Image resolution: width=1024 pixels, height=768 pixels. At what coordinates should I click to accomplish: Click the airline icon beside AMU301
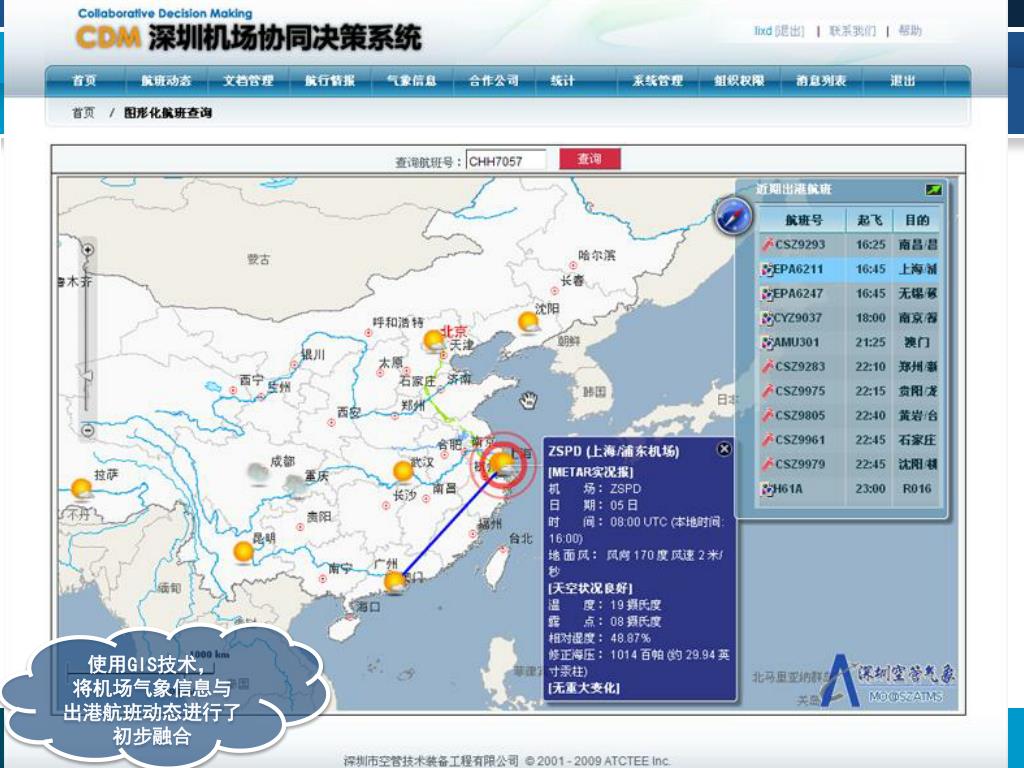pos(767,342)
